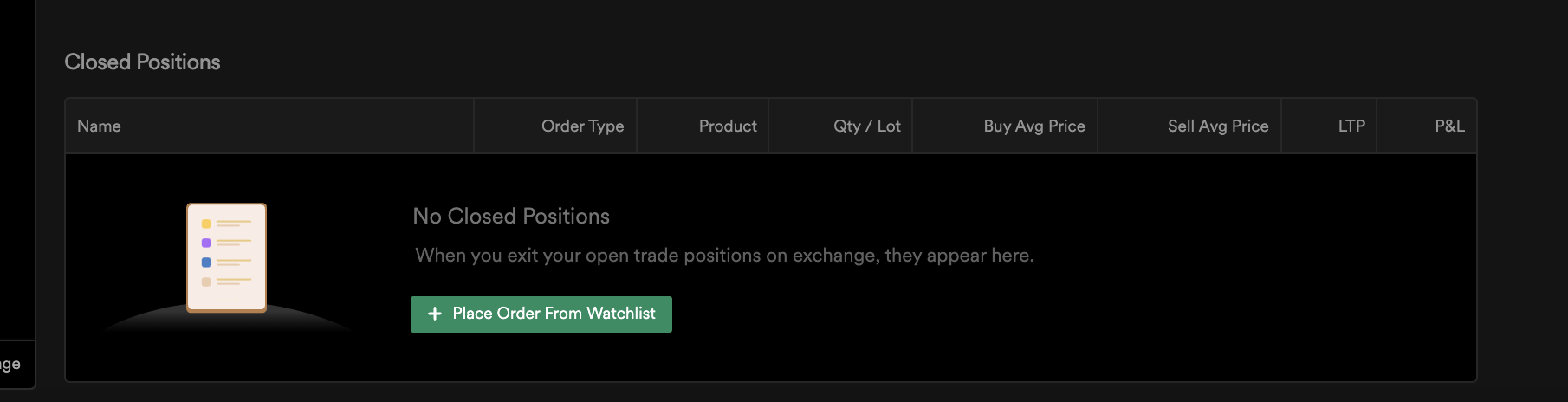Click the Place Order From Watchlist button
1568x402 pixels.
(x=541, y=314)
